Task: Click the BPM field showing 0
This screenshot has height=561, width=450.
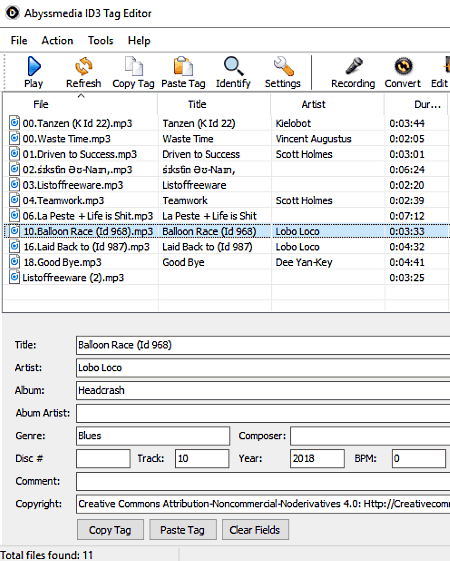Action: pos(419,458)
